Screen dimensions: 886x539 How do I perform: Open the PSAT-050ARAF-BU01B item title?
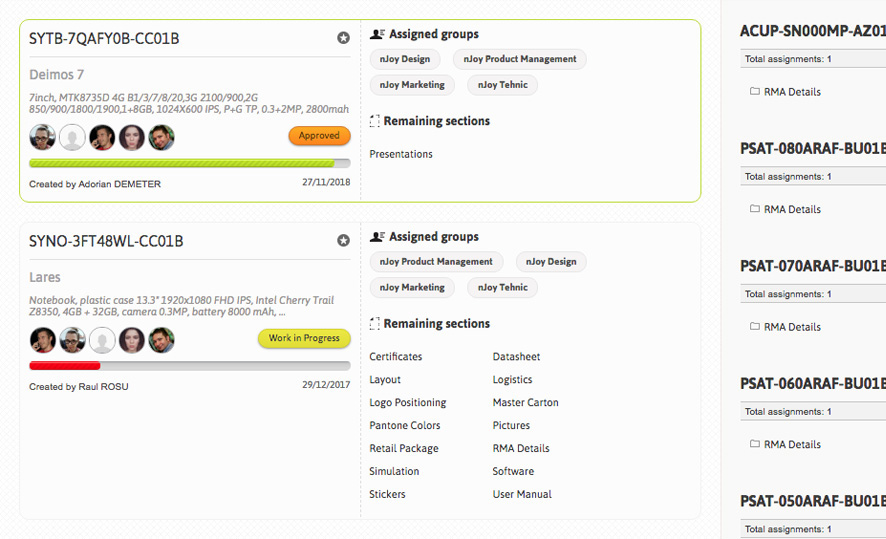[813, 501]
